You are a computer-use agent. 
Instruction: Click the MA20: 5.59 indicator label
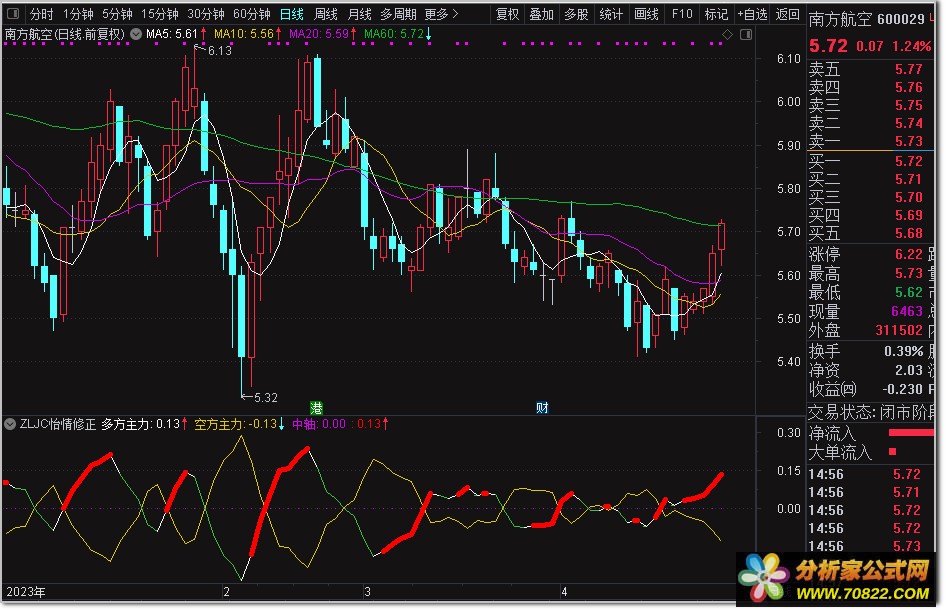click(323, 34)
